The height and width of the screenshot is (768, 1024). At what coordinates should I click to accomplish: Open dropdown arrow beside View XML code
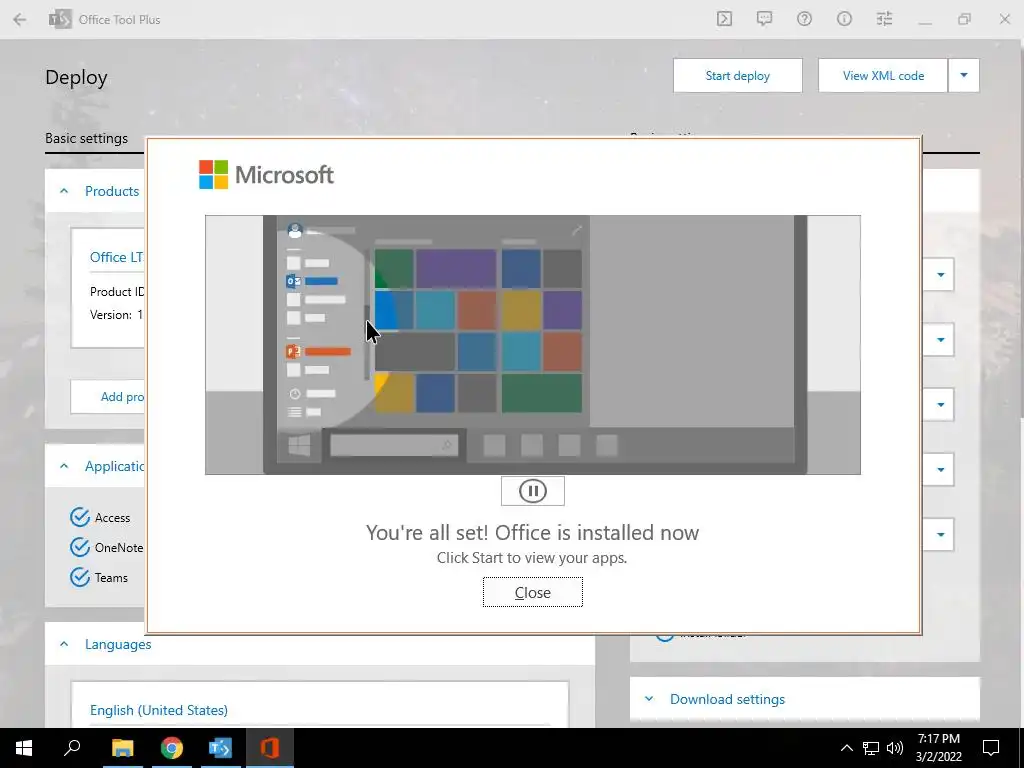pyautogui.click(x=964, y=76)
